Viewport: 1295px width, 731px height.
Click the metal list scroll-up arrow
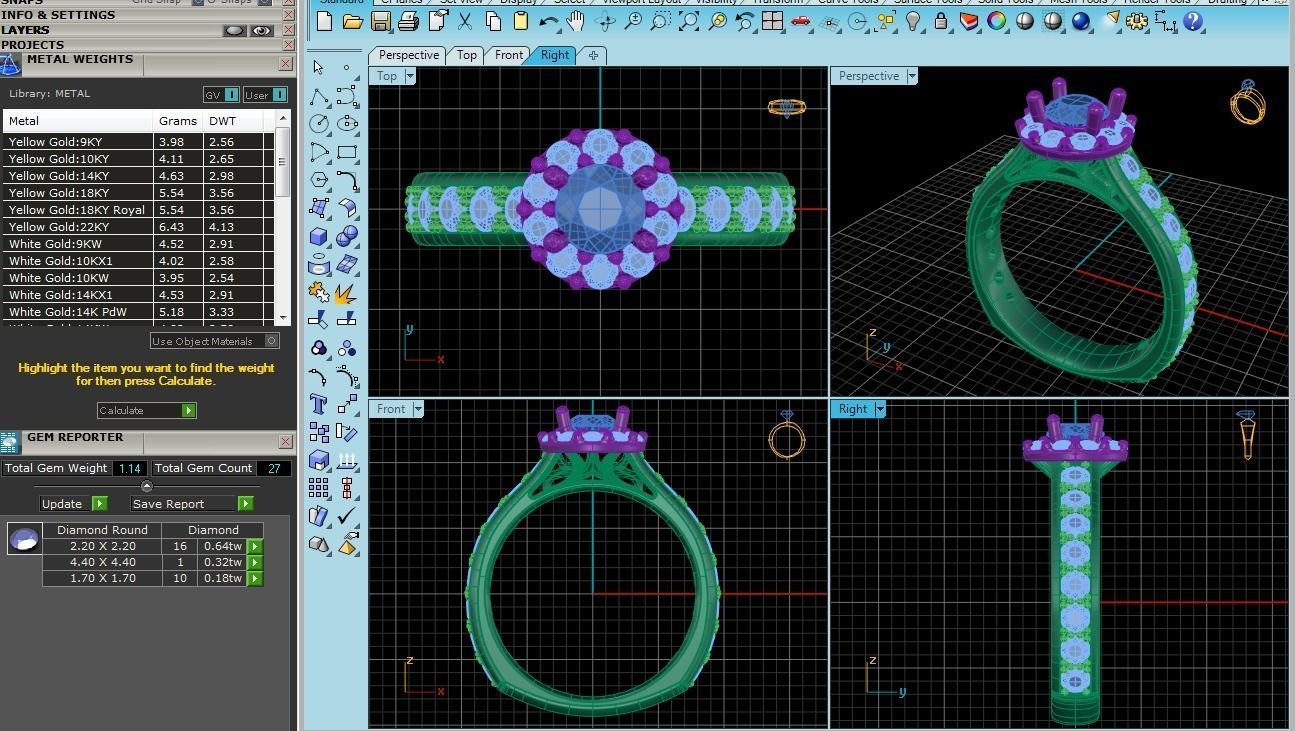283,119
